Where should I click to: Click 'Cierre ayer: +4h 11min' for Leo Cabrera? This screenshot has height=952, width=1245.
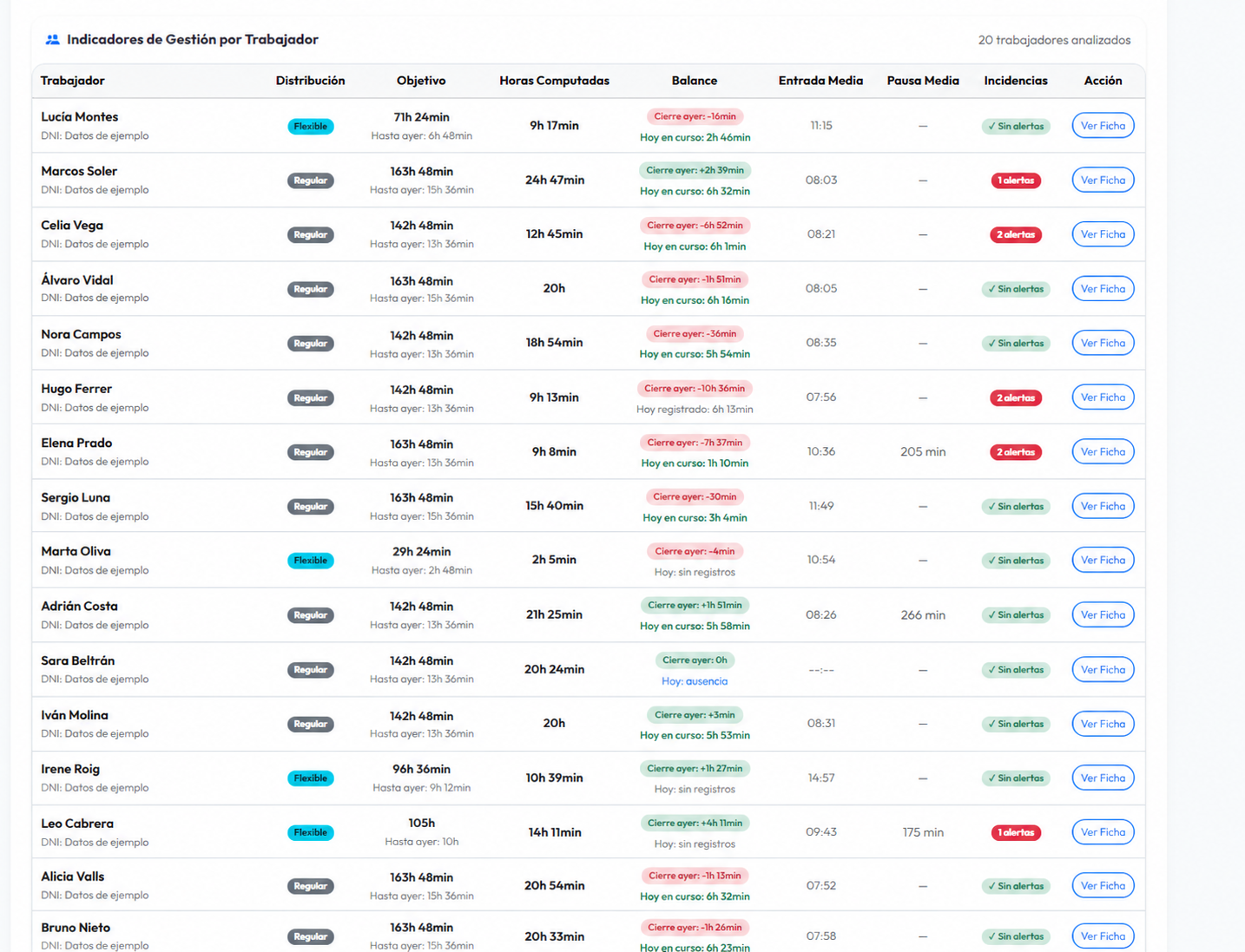pos(695,824)
